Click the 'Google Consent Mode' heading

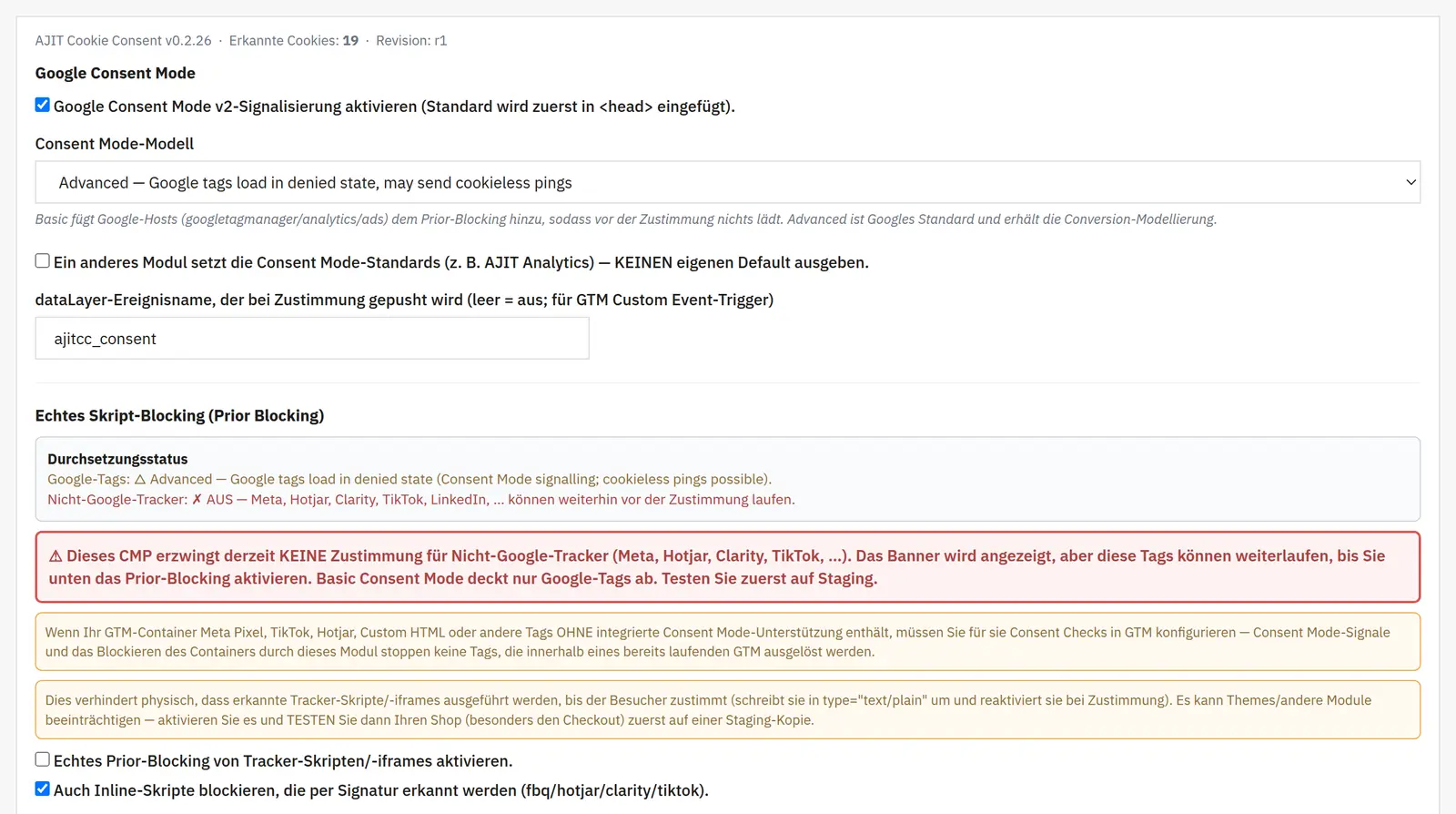(116, 73)
